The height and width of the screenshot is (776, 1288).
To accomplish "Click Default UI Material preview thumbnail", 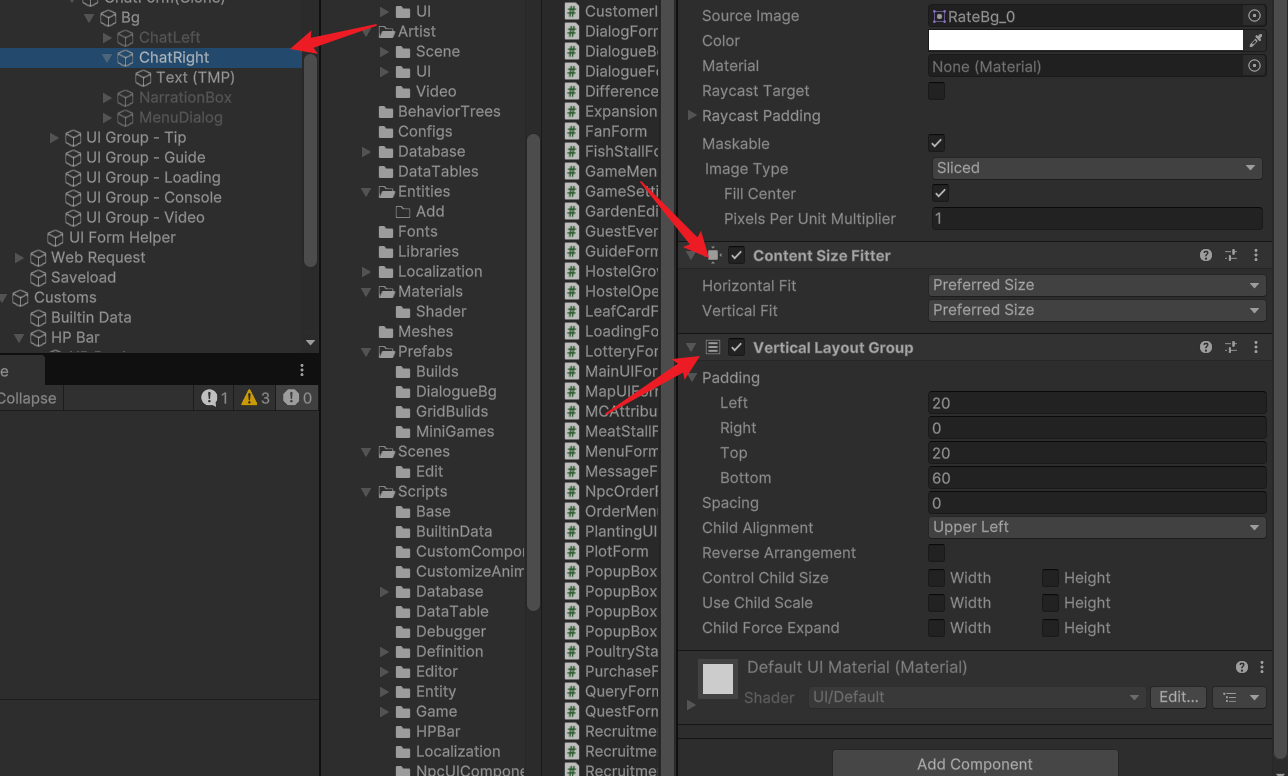I will 718,679.
